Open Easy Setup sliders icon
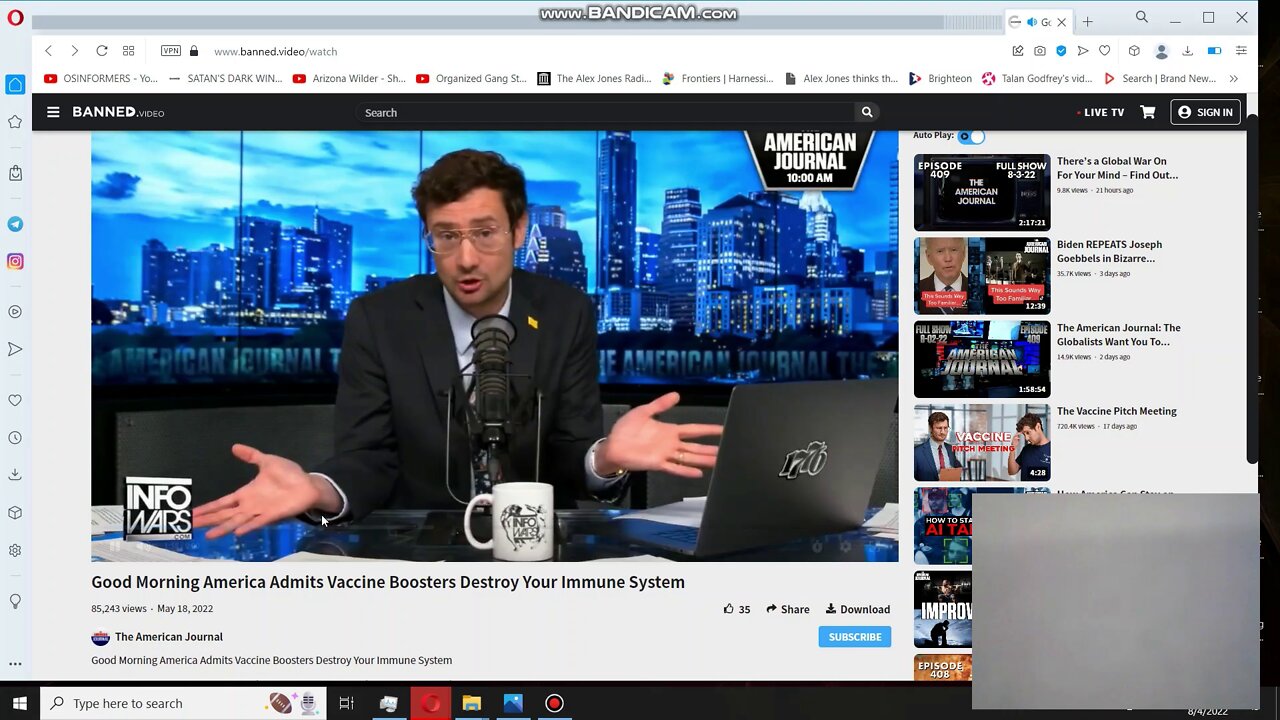 tap(1241, 51)
